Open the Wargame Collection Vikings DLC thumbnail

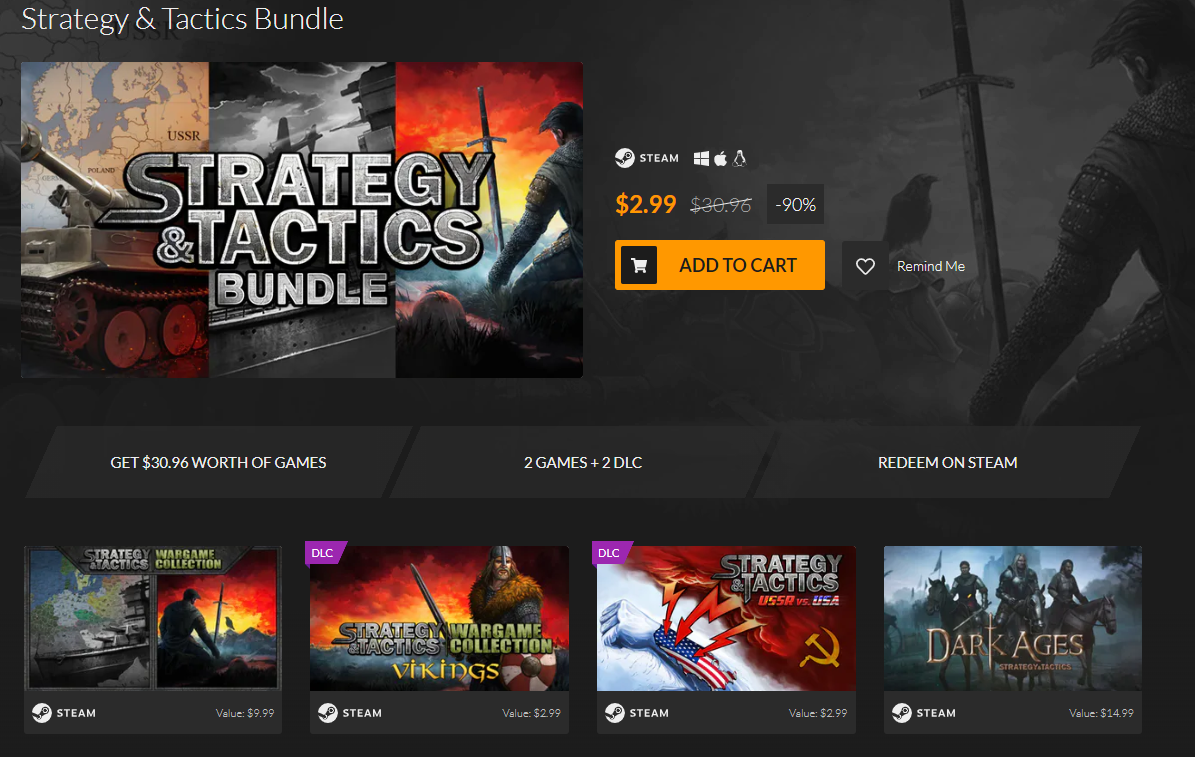click(440, 618)
